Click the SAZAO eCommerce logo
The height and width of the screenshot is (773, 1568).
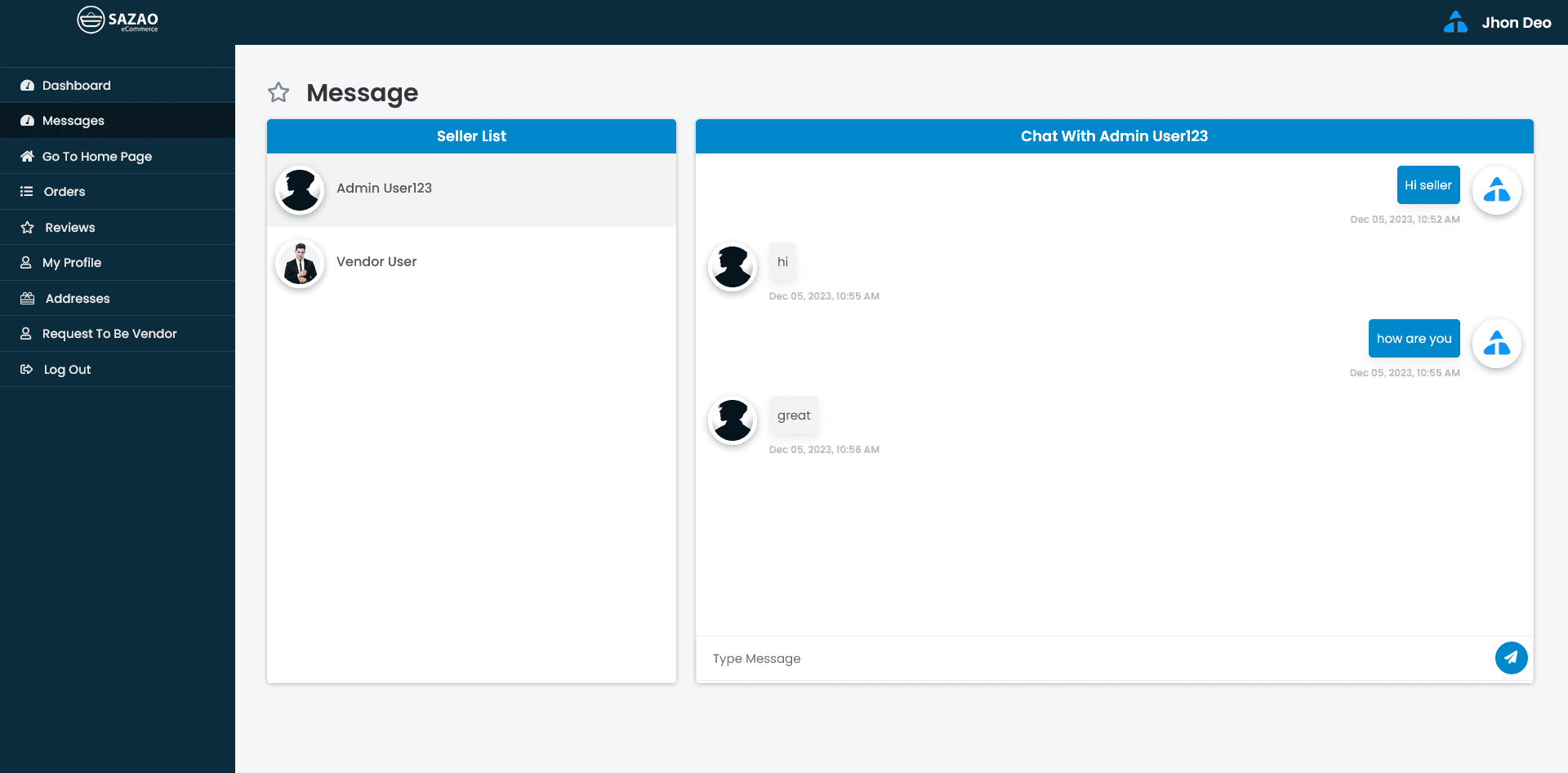[x=118, y=20]
